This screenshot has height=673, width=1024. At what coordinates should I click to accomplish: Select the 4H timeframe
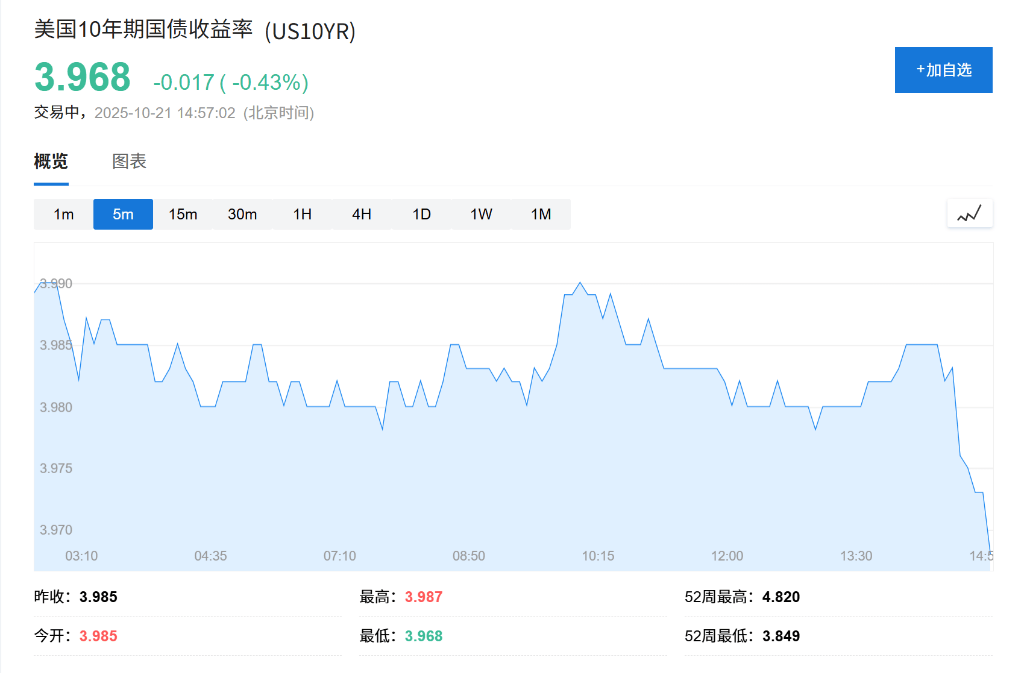[x=361, y=213]
